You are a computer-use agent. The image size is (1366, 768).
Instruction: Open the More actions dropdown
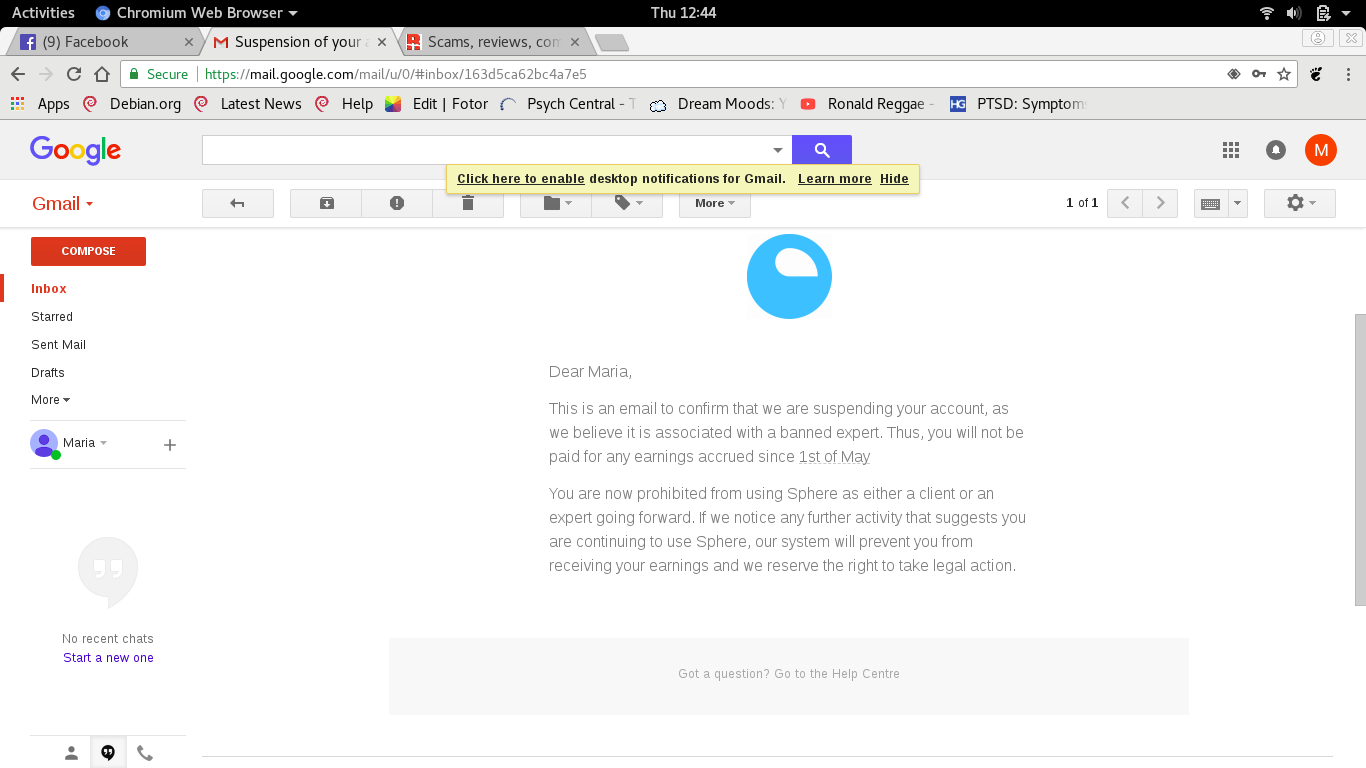(715, 203)
